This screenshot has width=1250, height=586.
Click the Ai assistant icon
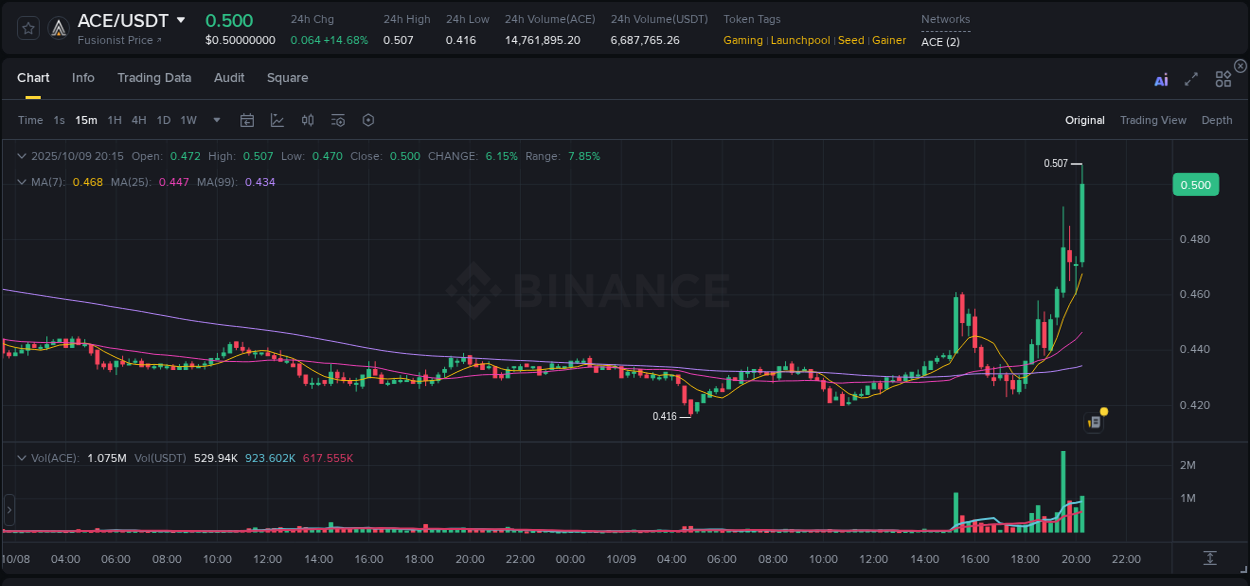point(1161,78)
